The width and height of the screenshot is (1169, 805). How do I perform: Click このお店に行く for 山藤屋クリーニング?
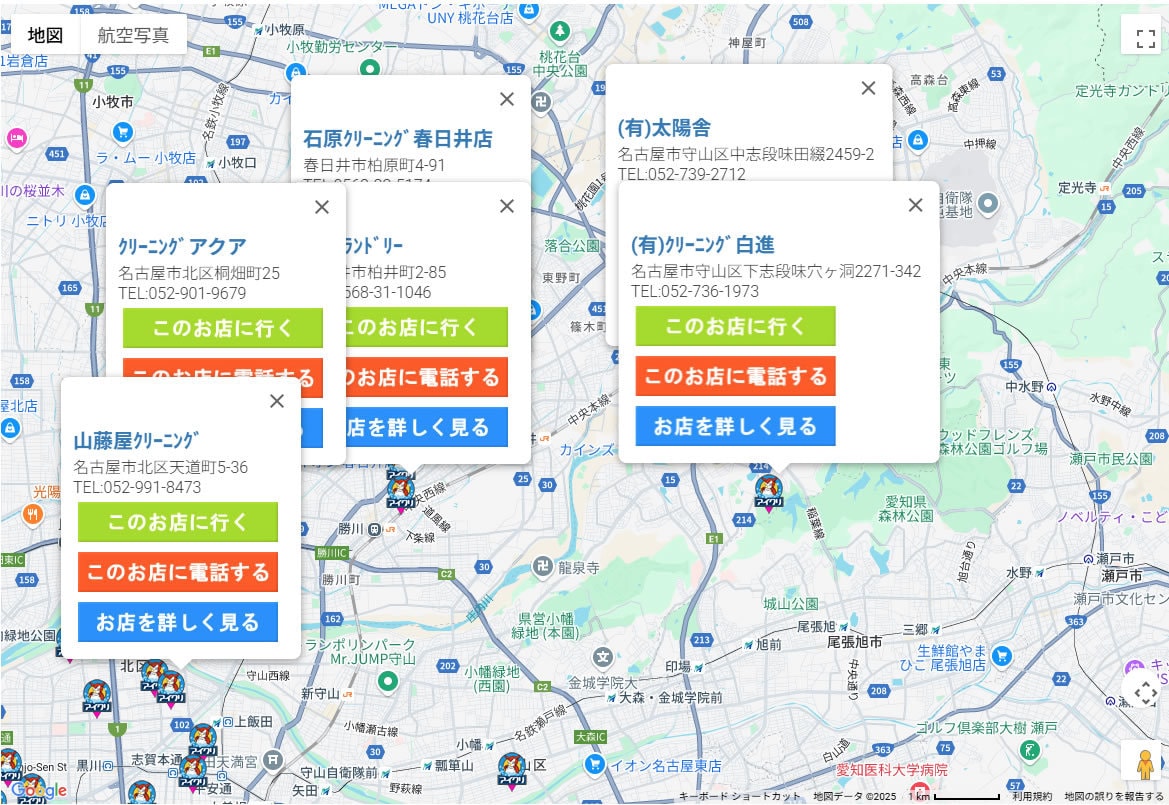pyautogui.click(x=177, y=522)
